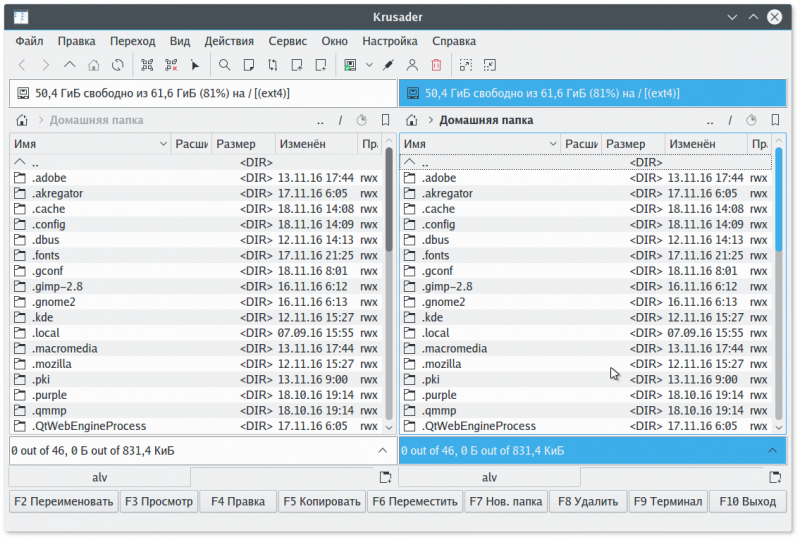The image size is (800, 540).
Task: Select .mozilla folder in right panel
Action: (x=586, y=364)
